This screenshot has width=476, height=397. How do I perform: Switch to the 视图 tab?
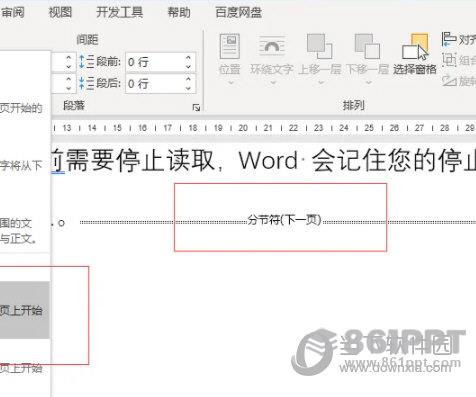click(60, 12)
